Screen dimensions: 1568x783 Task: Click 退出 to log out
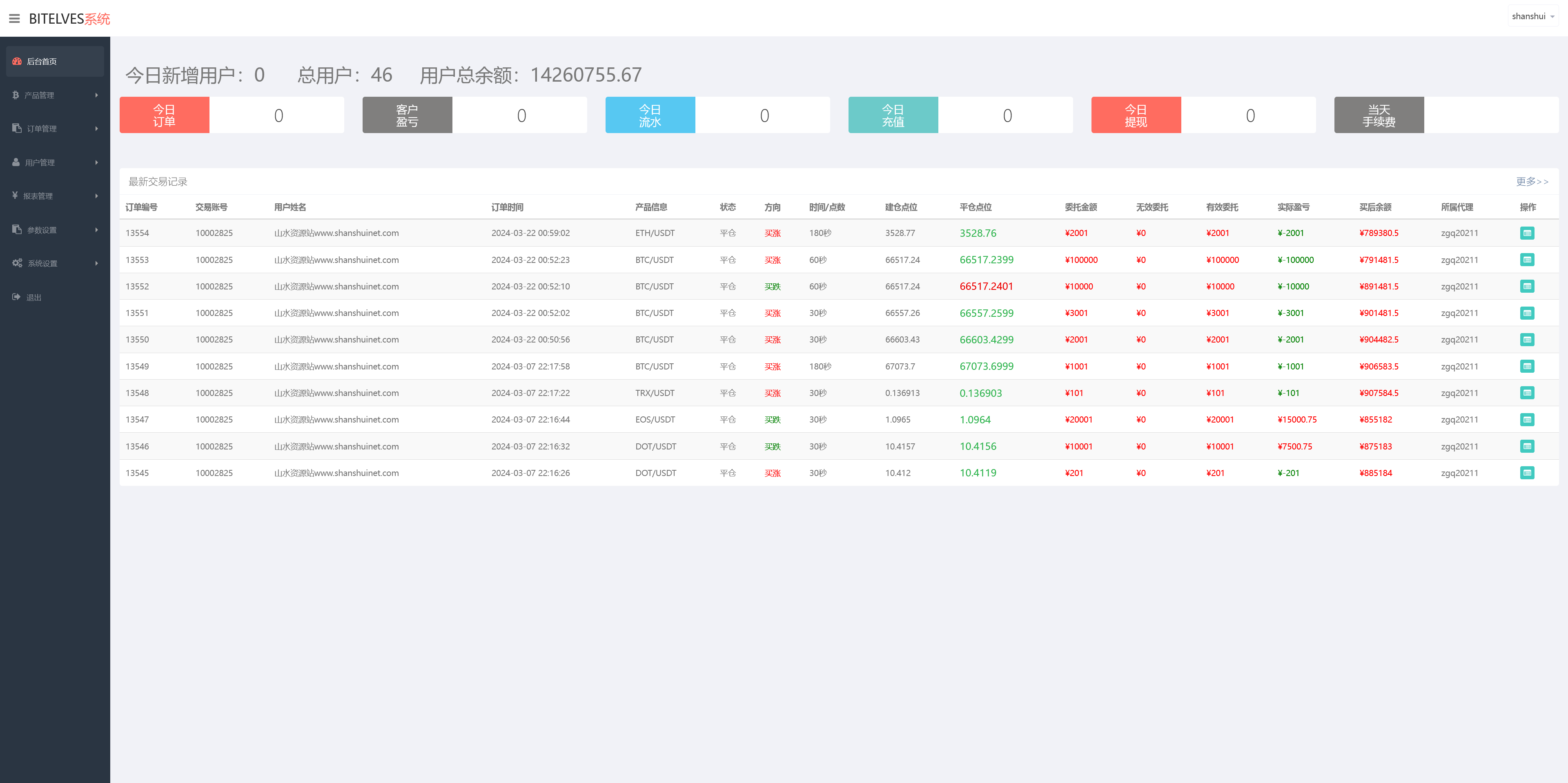pyautogui.click(x=33, y=297)
